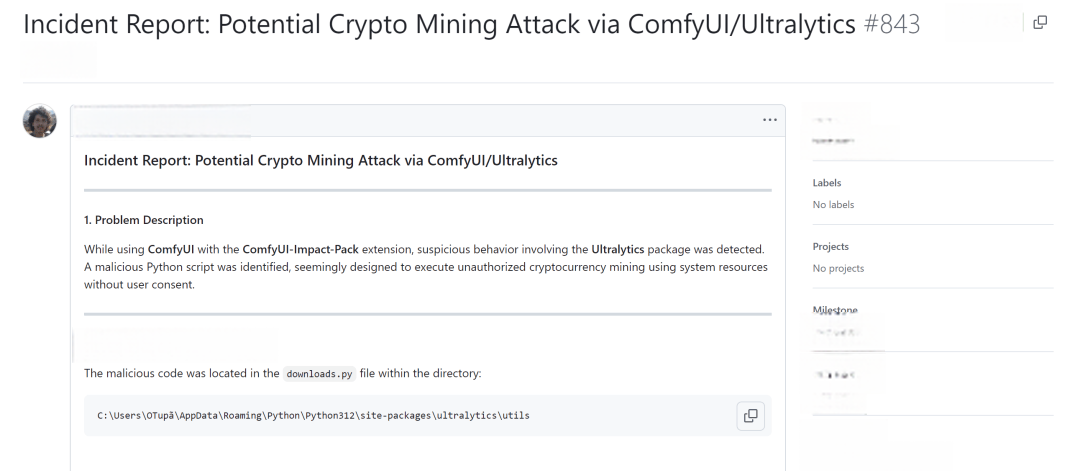Click inside the C:\Users path code block
Viewport: 1080px width, 471px height.
tap(428, 415)
